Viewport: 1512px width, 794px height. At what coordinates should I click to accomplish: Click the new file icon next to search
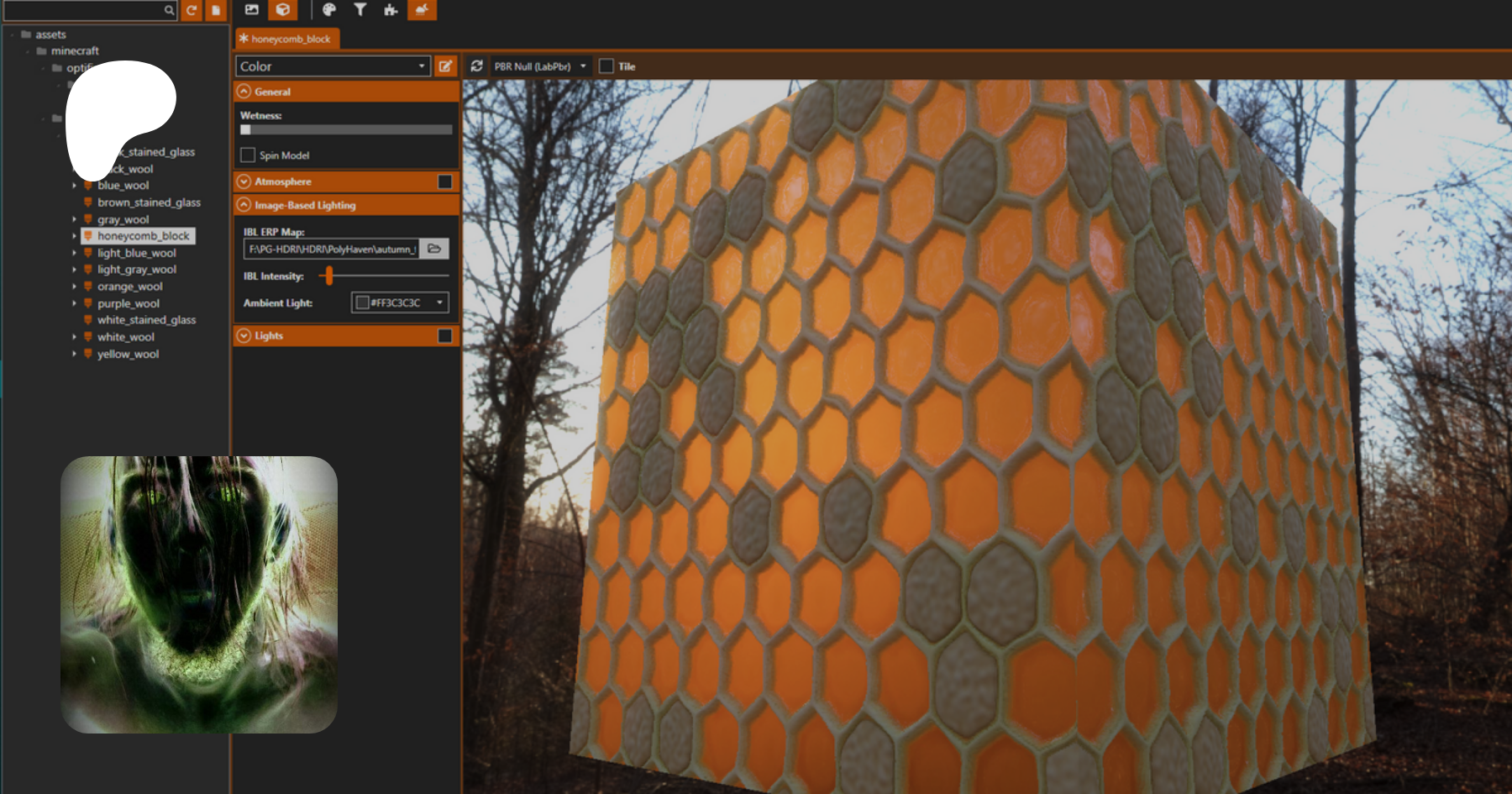216,10
